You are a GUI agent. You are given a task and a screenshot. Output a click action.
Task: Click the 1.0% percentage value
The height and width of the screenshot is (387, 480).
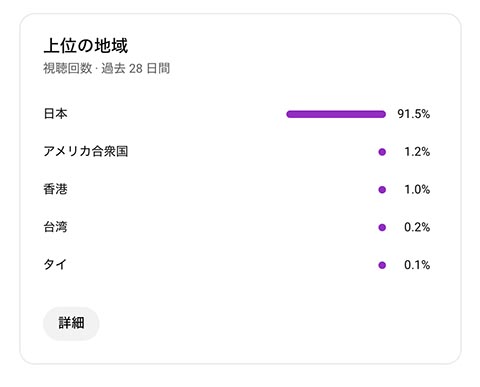[417, 190]
